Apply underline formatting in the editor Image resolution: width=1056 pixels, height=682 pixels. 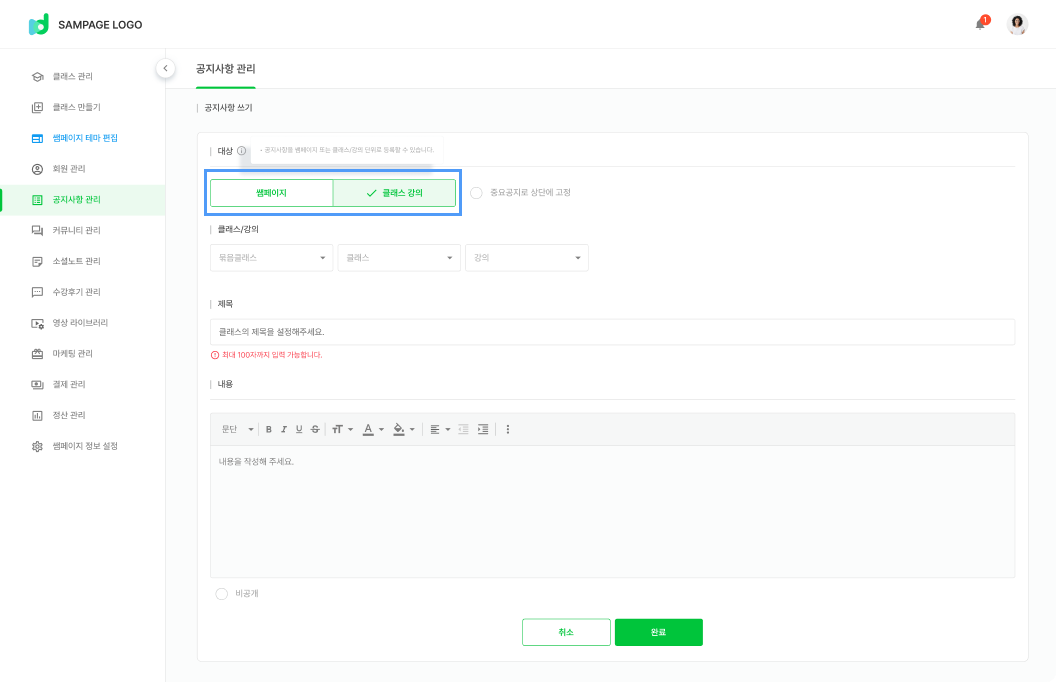pyautogui.click(x=299, y=429)
